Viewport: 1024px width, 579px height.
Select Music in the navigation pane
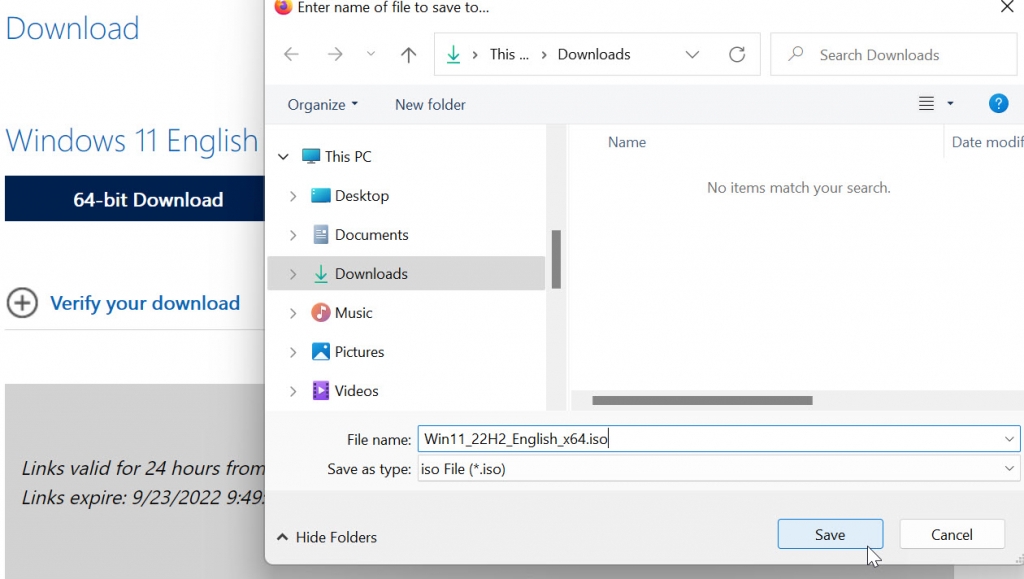click(x=353, y=312)
